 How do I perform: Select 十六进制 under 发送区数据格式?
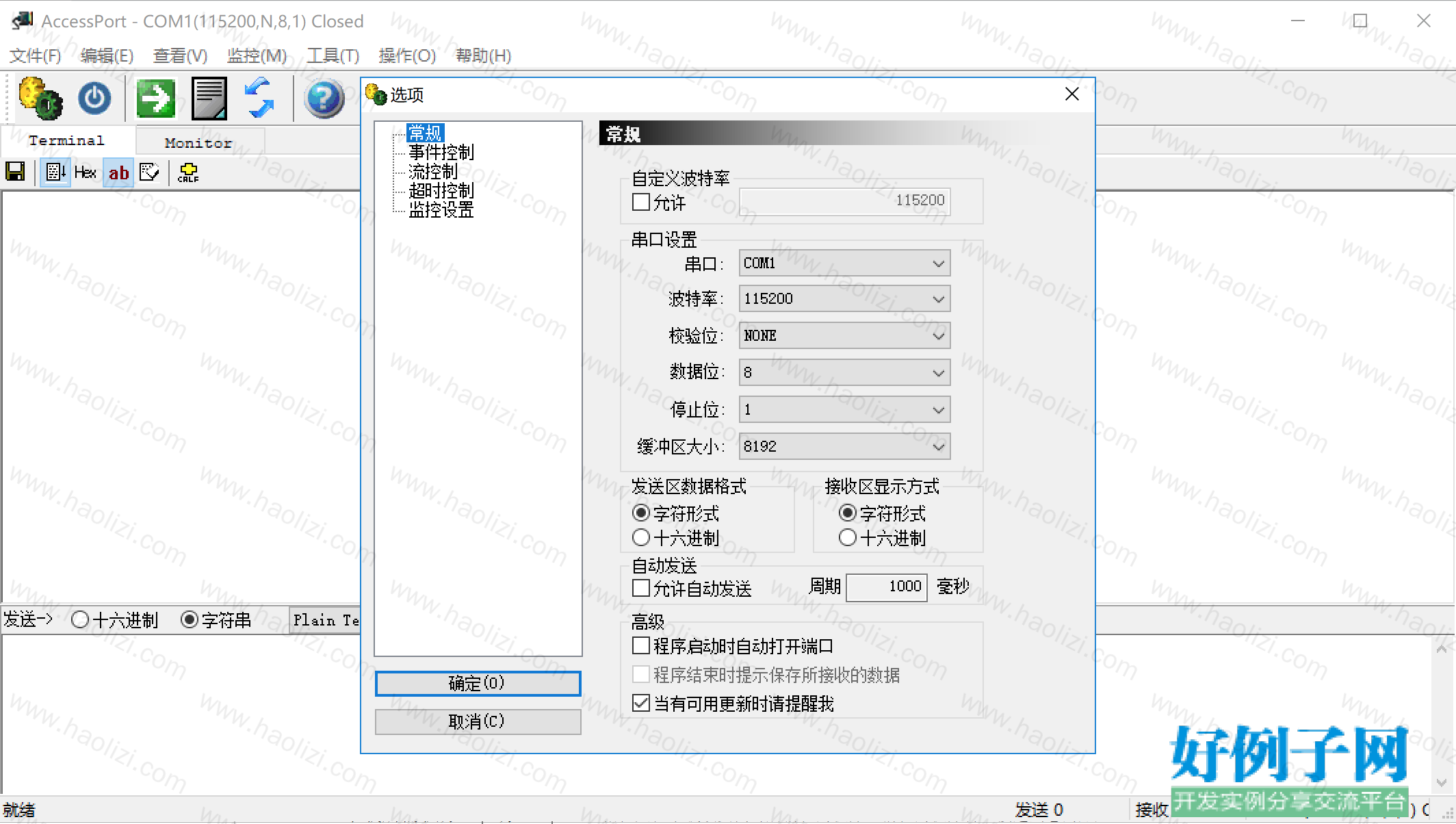coord(641,537)
